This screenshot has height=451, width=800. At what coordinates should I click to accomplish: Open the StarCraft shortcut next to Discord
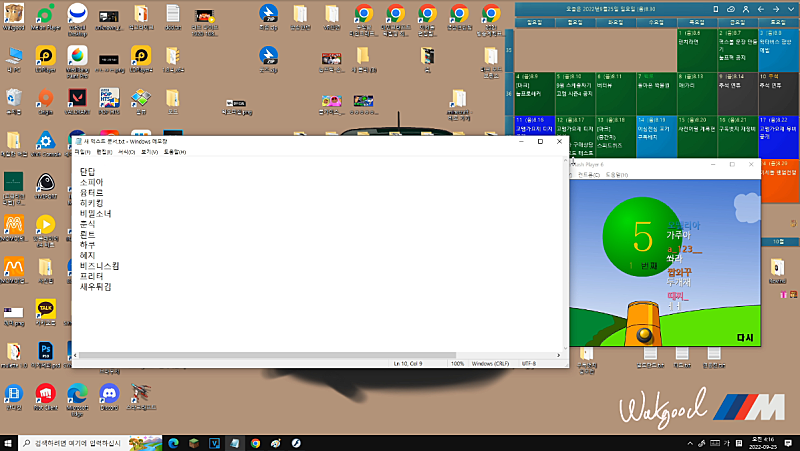[141, 397]
